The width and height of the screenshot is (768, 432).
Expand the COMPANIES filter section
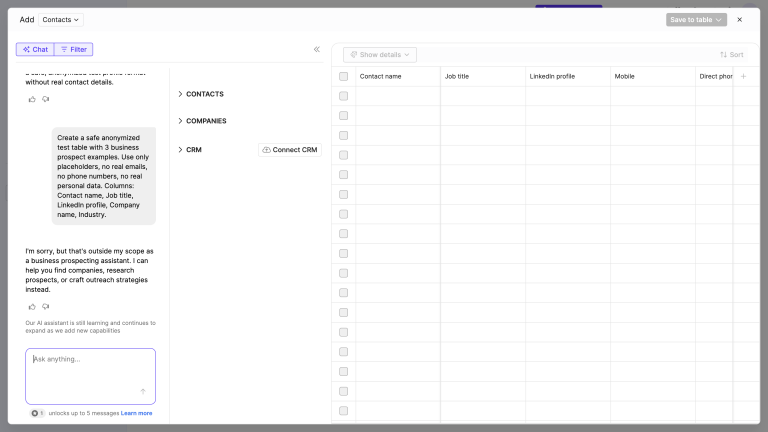click(202, 121)
